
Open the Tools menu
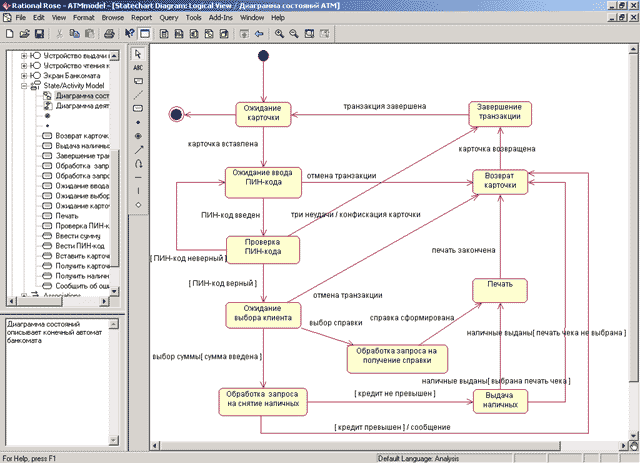click(x=193, y=18)
